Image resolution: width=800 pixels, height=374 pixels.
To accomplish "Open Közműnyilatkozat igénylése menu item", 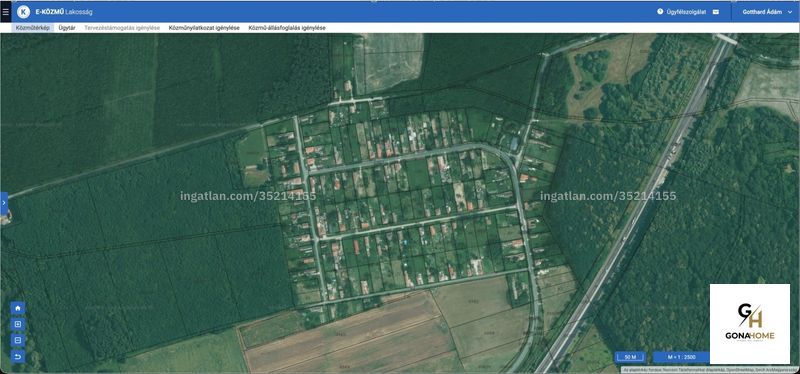I will point(204,28).
